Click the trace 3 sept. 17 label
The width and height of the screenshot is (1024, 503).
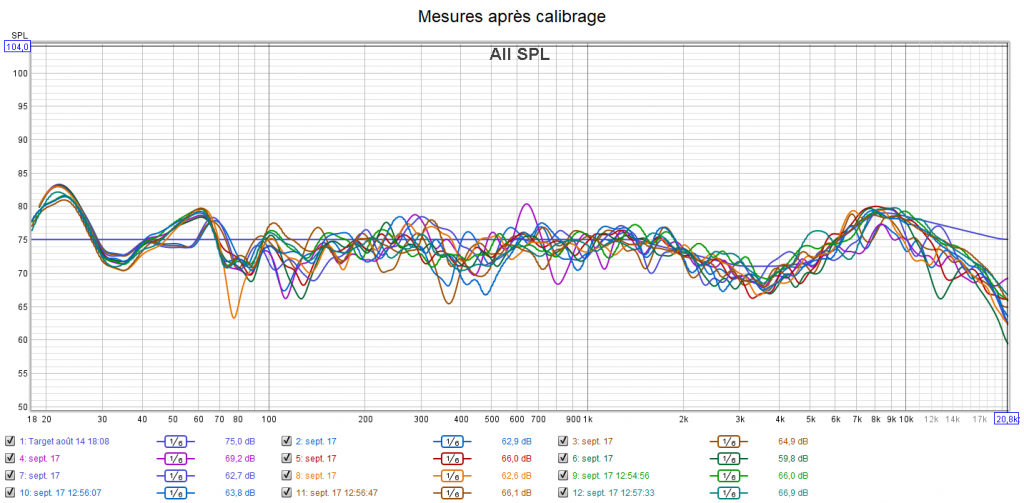click(x=592, y=441)
